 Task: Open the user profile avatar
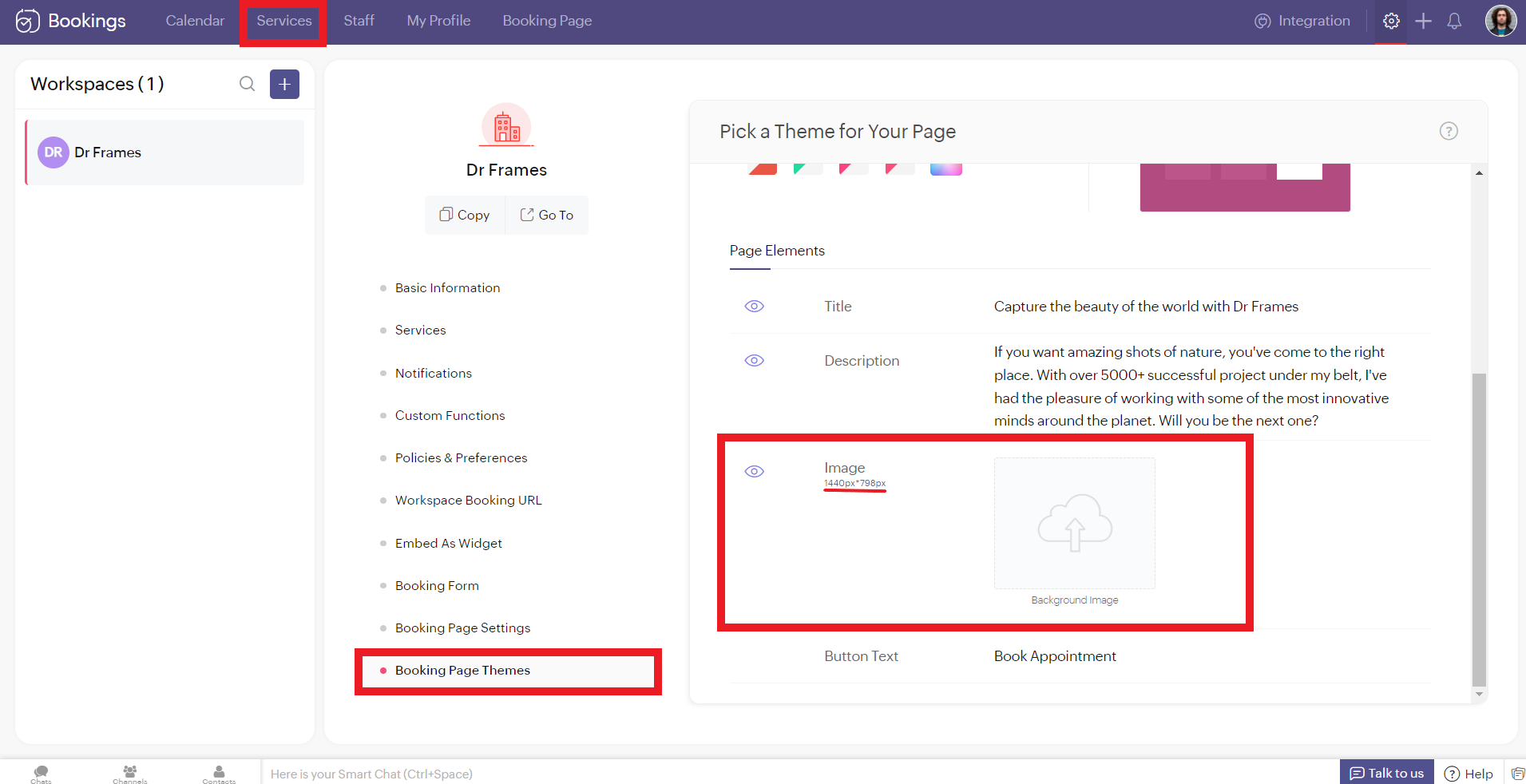pyautogui.click(x=1500, y=21)
